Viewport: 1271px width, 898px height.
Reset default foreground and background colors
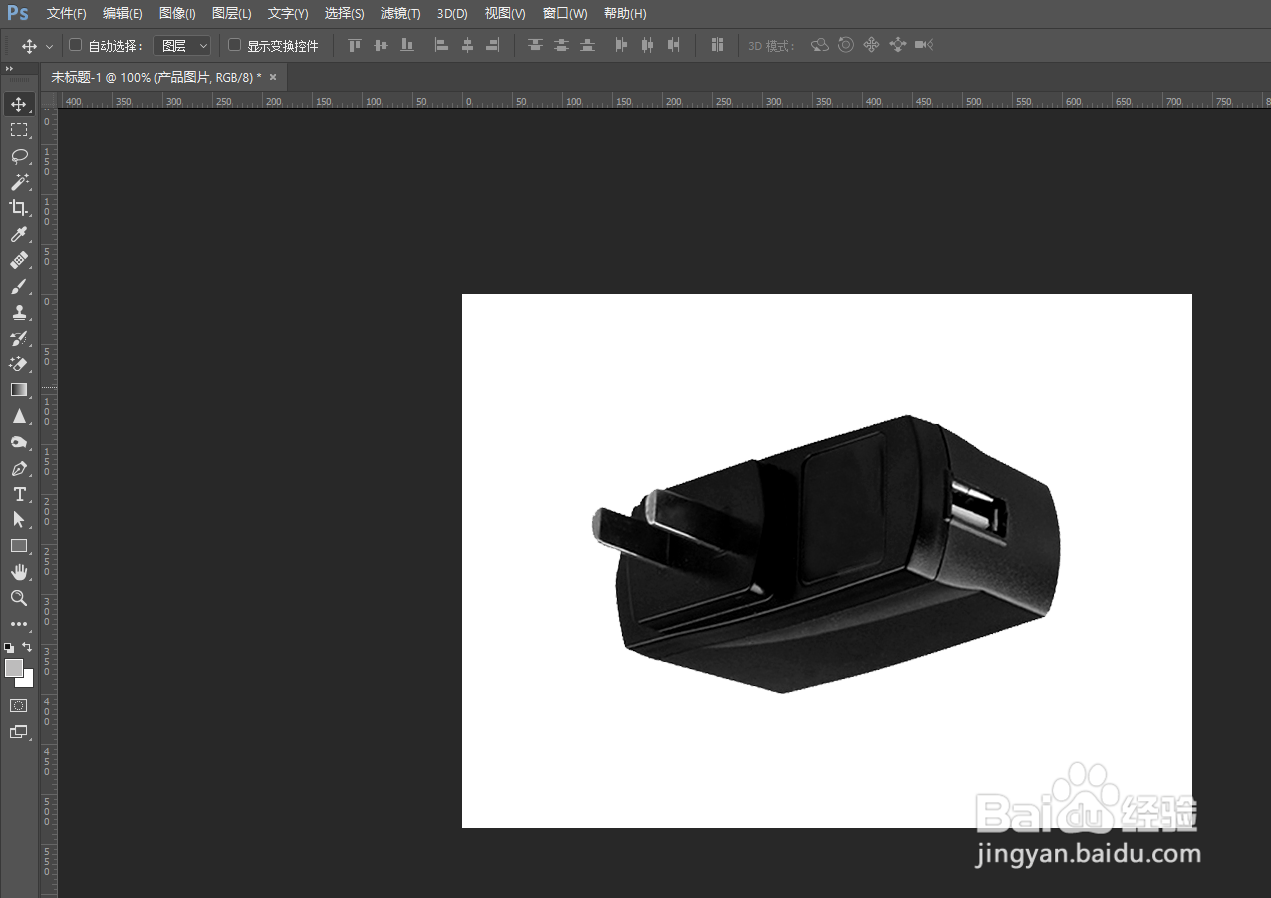click(9, 648)
